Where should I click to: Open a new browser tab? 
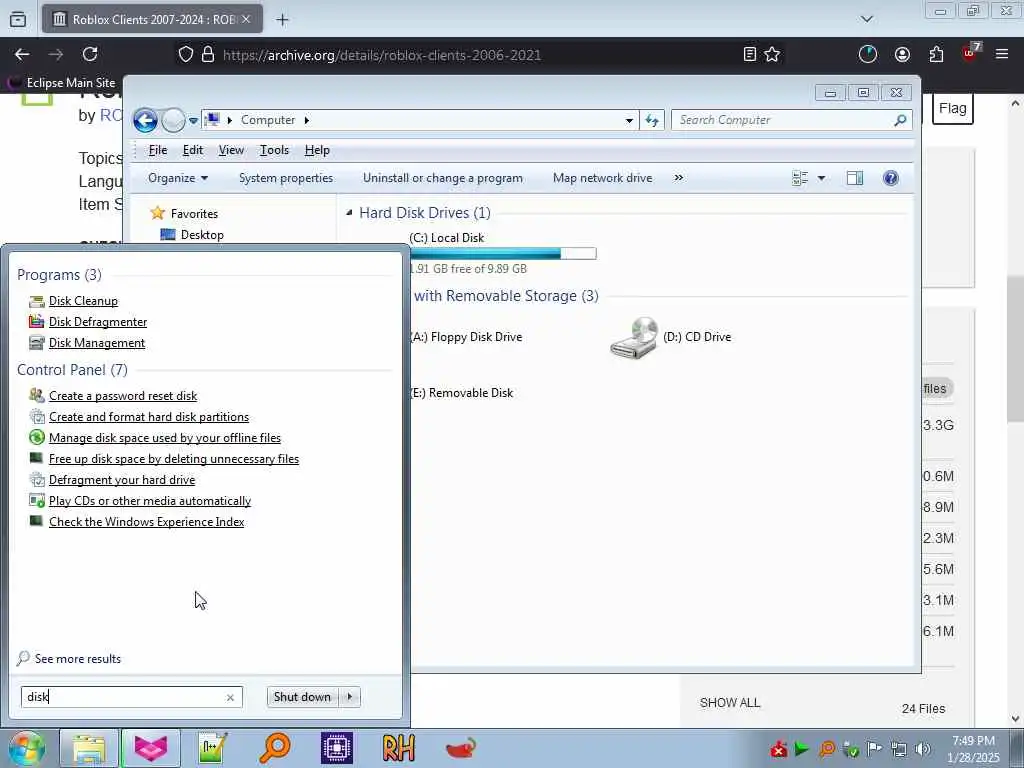pos(282,20)
